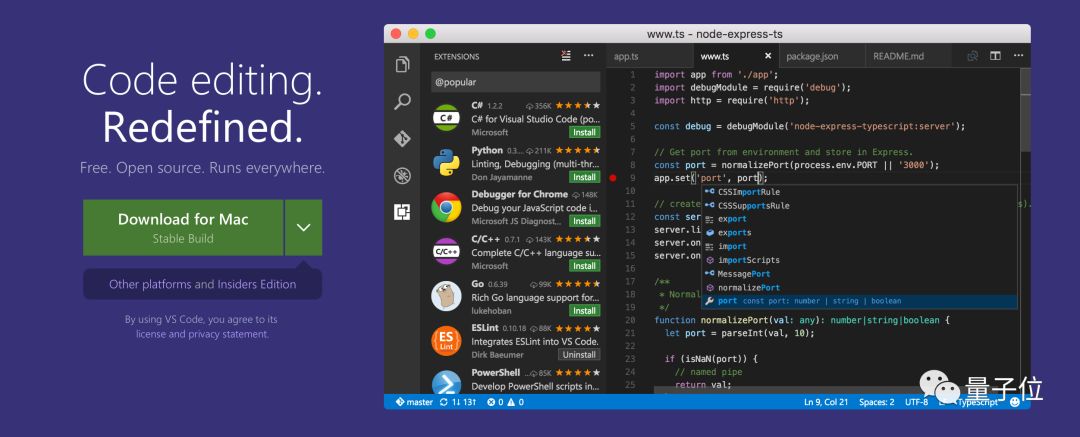The width and height of the screenshot is (1080, 437).
Task: Clear extensions search results icon
Action: click(x=566, y=56)
